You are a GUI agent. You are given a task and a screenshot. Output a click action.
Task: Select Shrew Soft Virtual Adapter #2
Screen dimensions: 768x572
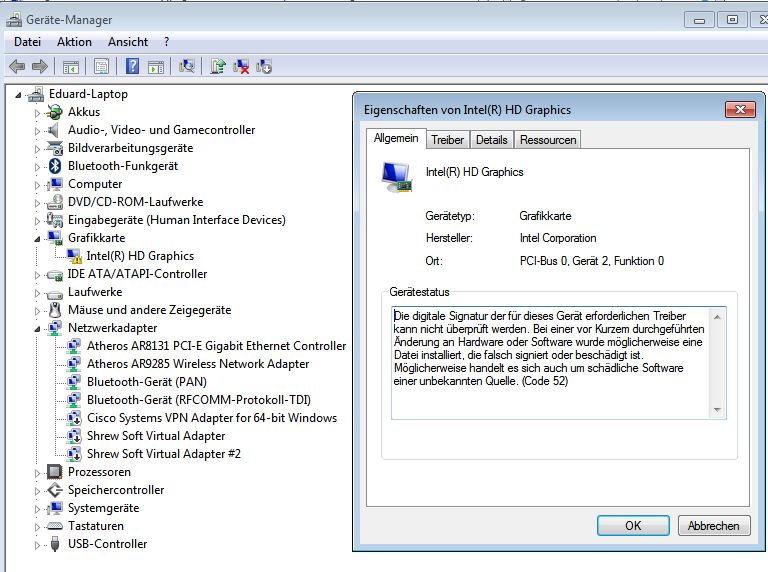point(164,454)
